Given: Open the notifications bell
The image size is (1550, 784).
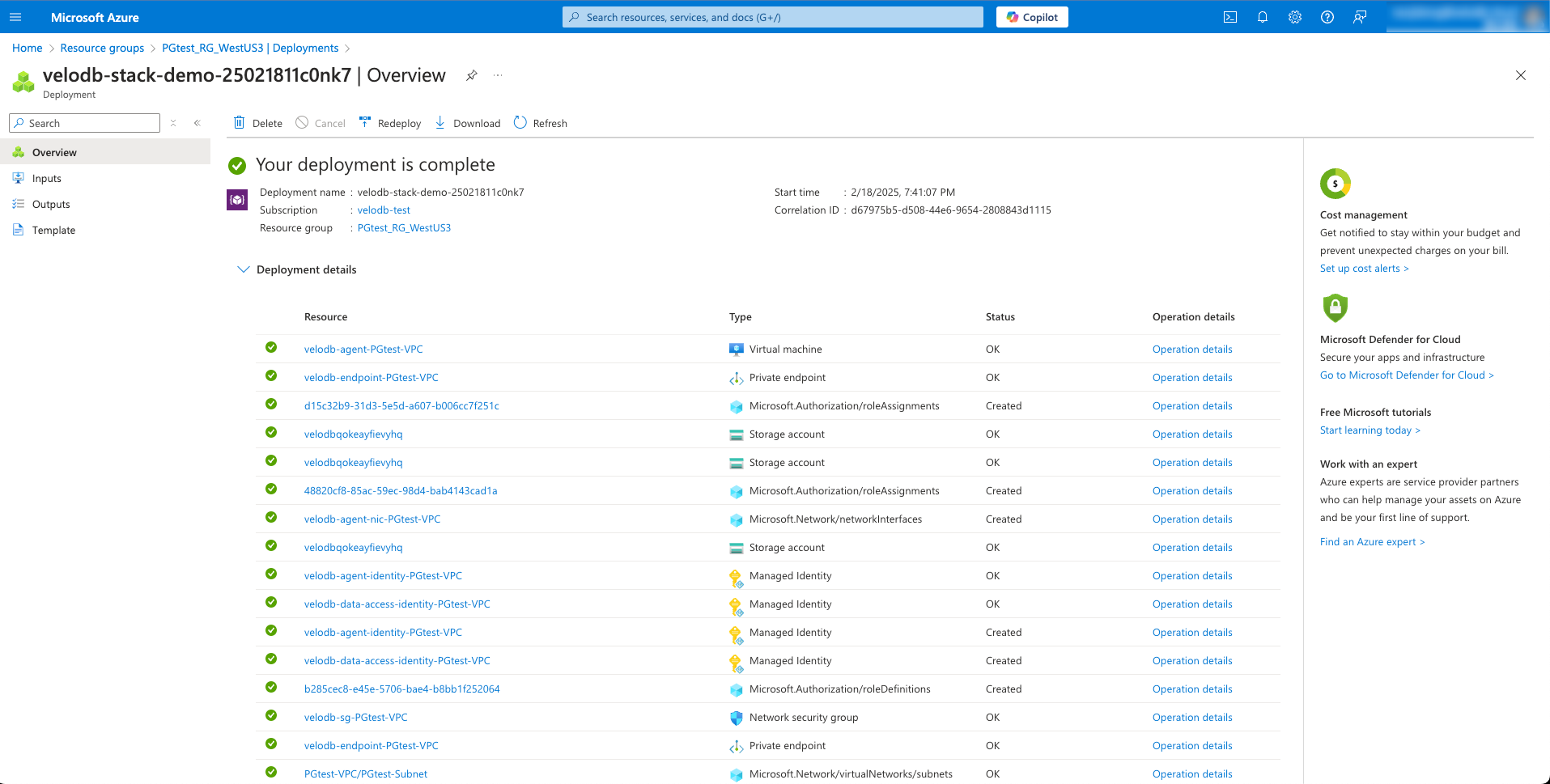Looking at the screenshot, I should [1262, 17].
